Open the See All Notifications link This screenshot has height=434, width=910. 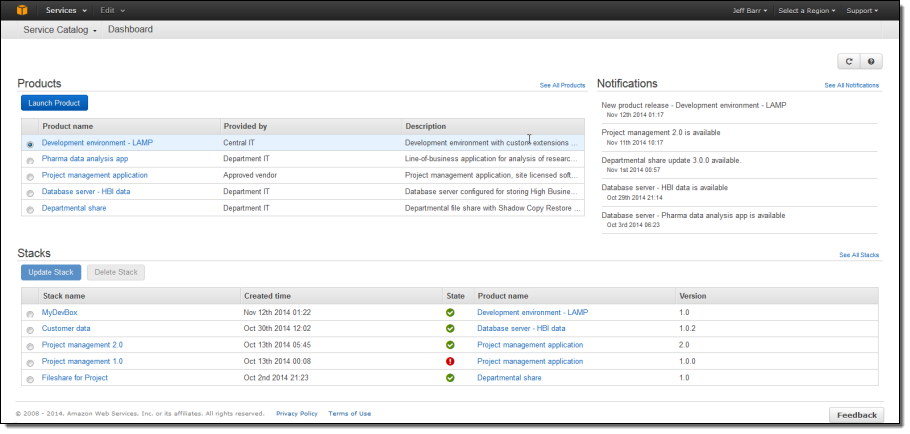[x=851, y=86]
